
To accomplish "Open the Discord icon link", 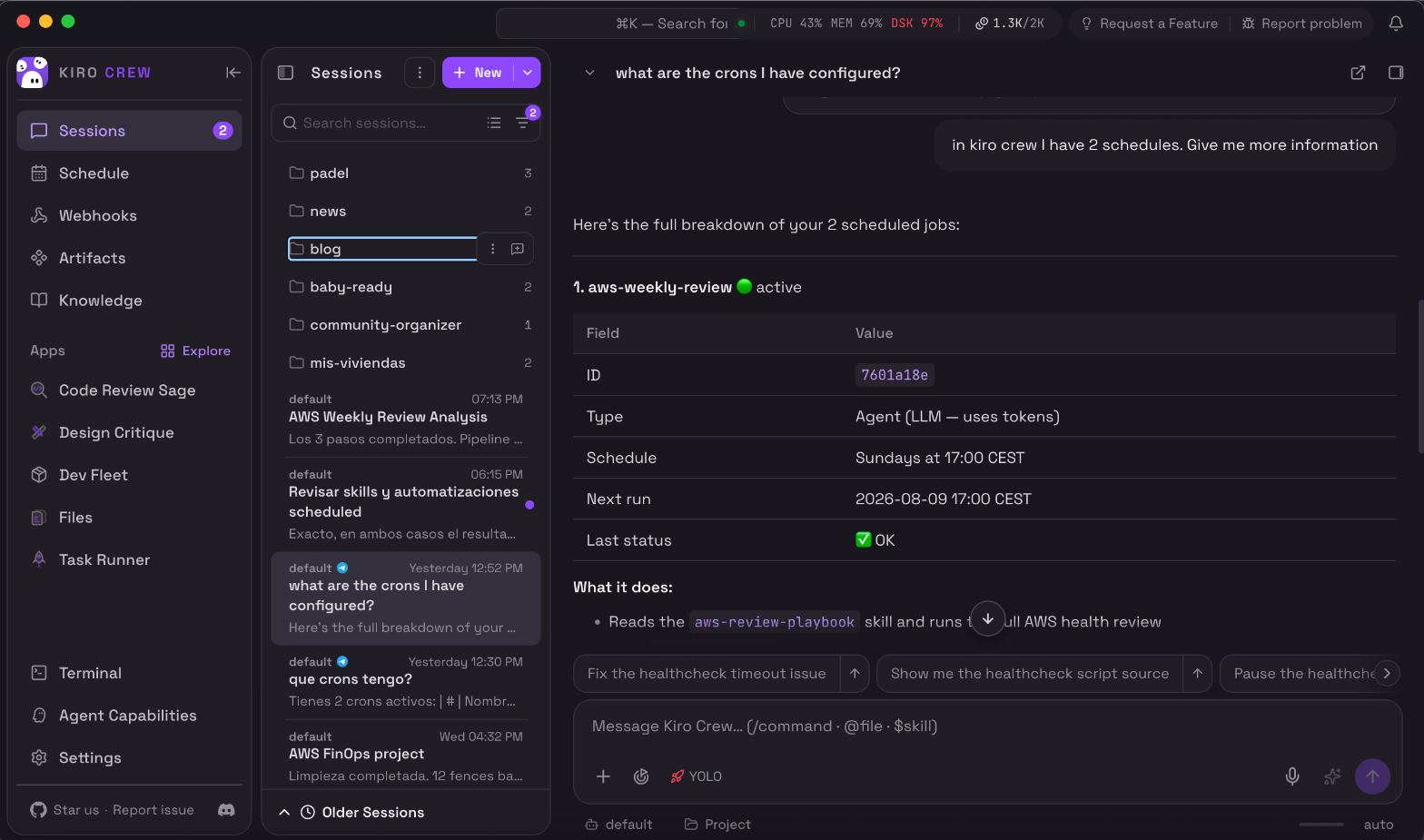I will coord(227,810).
